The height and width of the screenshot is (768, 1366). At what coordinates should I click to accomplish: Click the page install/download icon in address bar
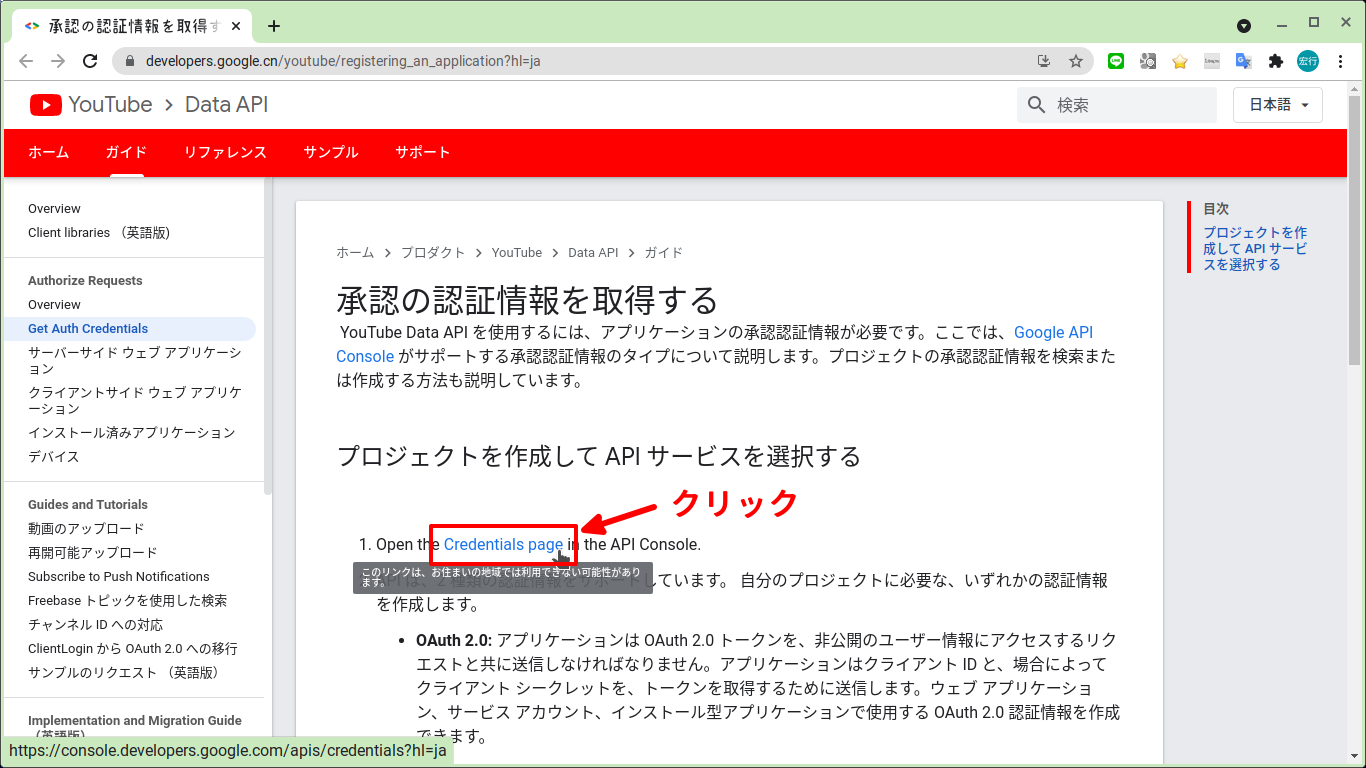[1044, 61]
